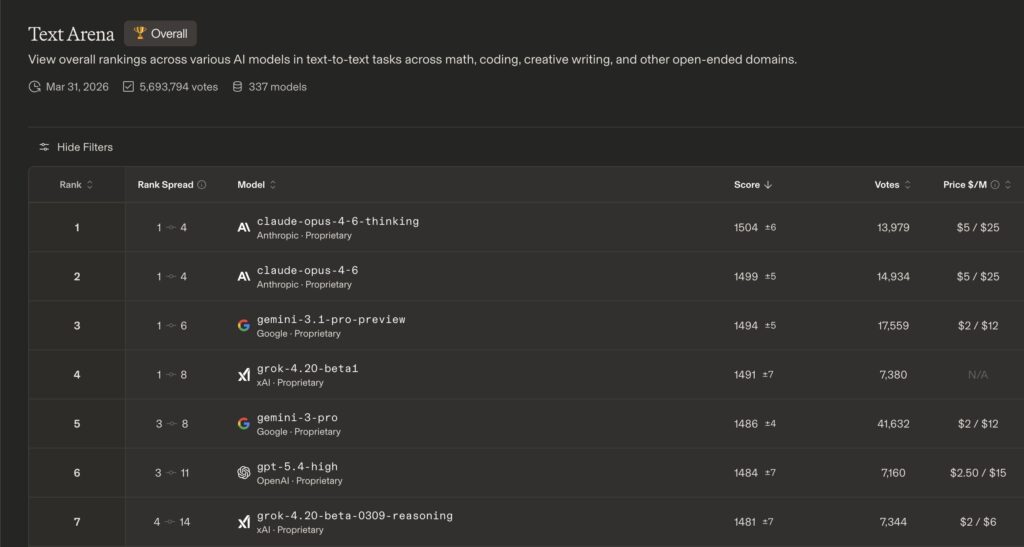Click the xAI logo beside grok-4.20-beta1
Image resolution: width=1024 pixels, height=547 pixels.
[x=244, y=375]
